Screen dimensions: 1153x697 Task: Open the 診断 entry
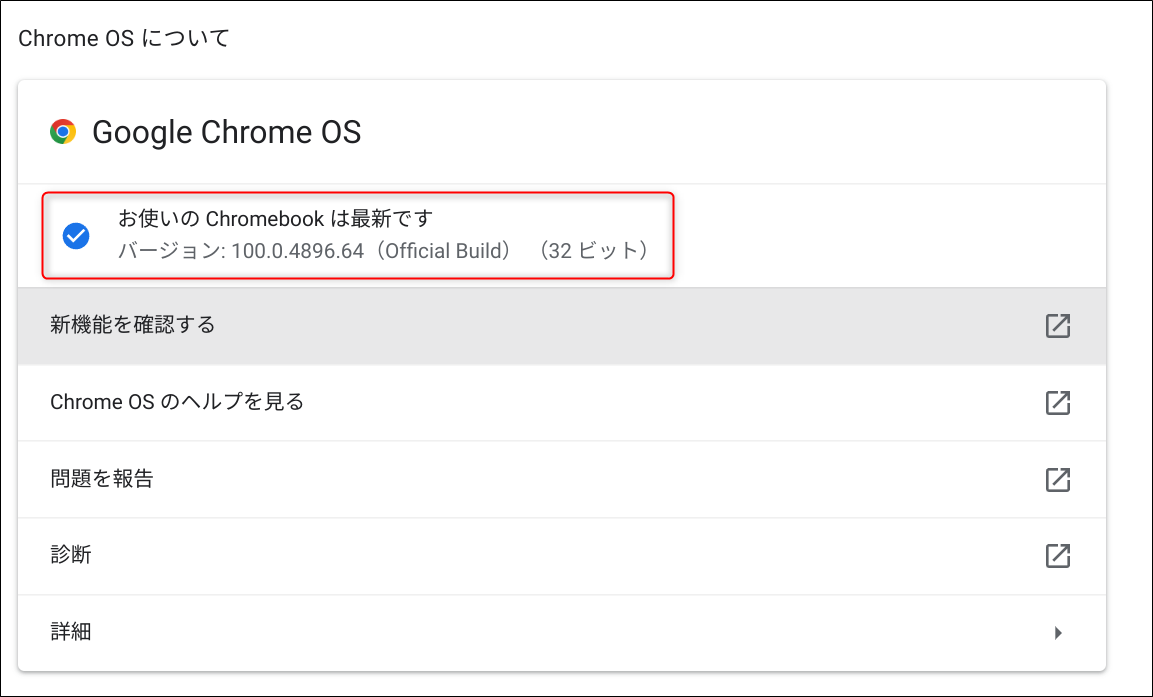click(562, 556)
